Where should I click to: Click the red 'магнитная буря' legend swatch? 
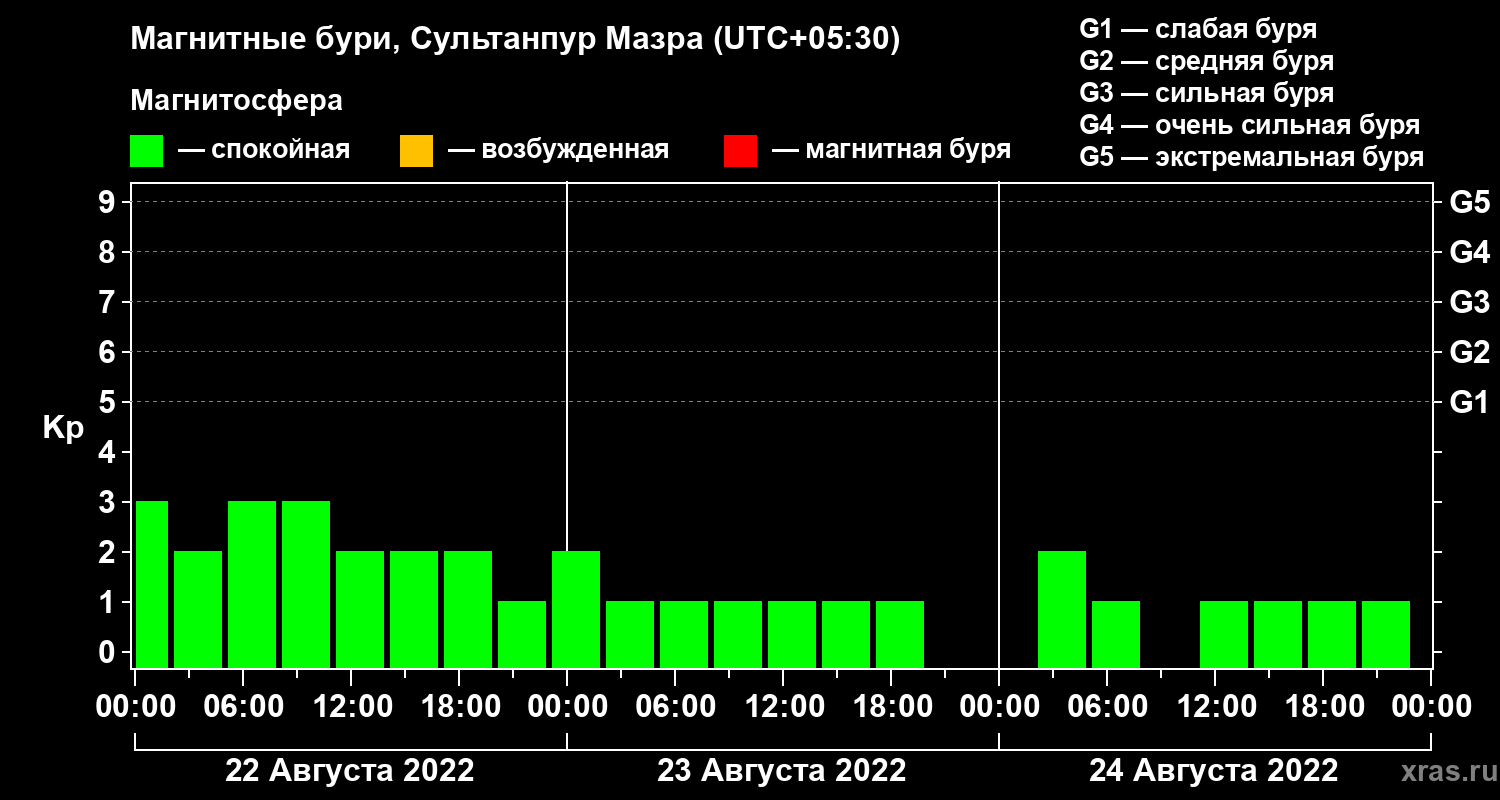click(740, 151)
